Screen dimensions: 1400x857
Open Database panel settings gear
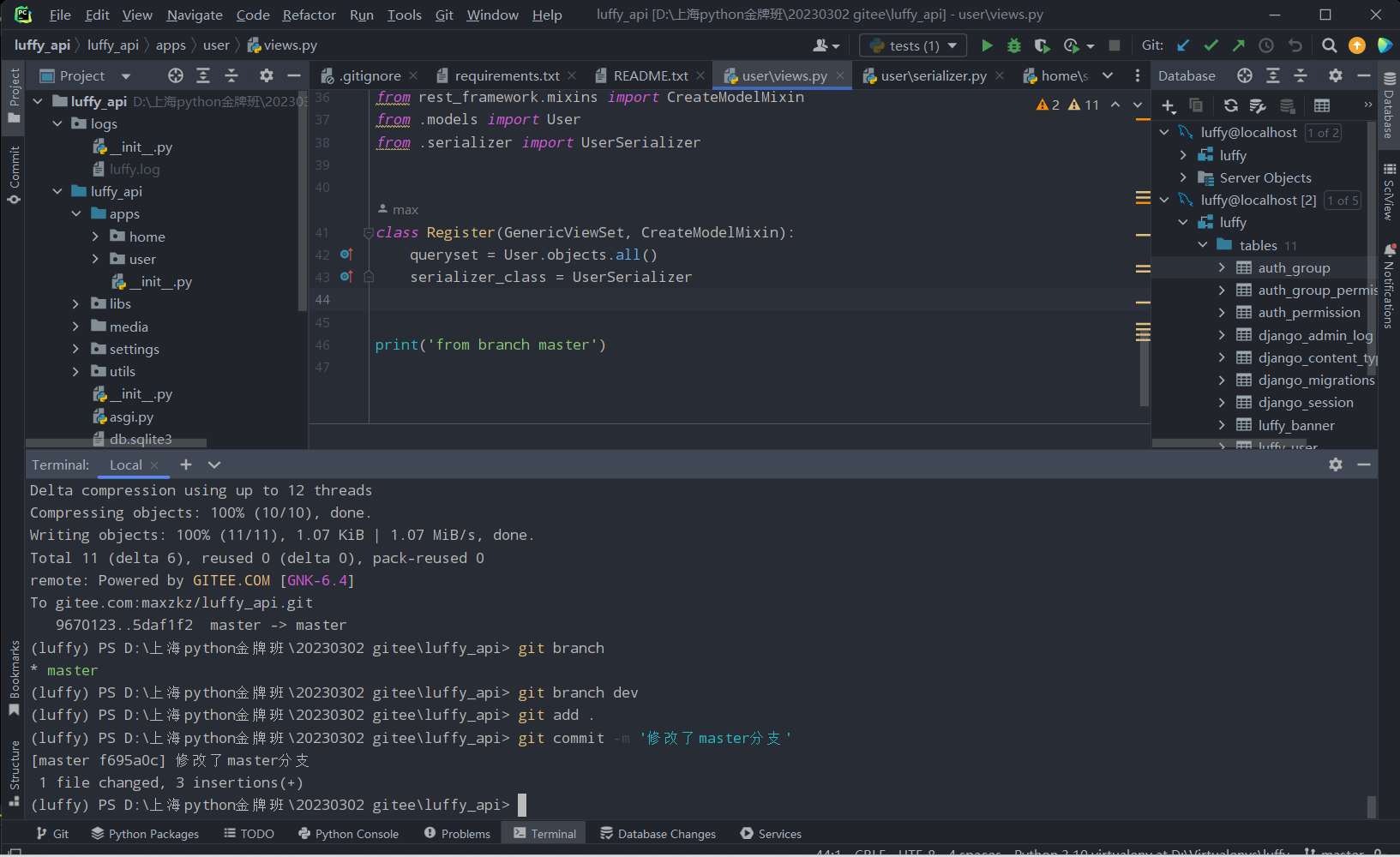1336,75
